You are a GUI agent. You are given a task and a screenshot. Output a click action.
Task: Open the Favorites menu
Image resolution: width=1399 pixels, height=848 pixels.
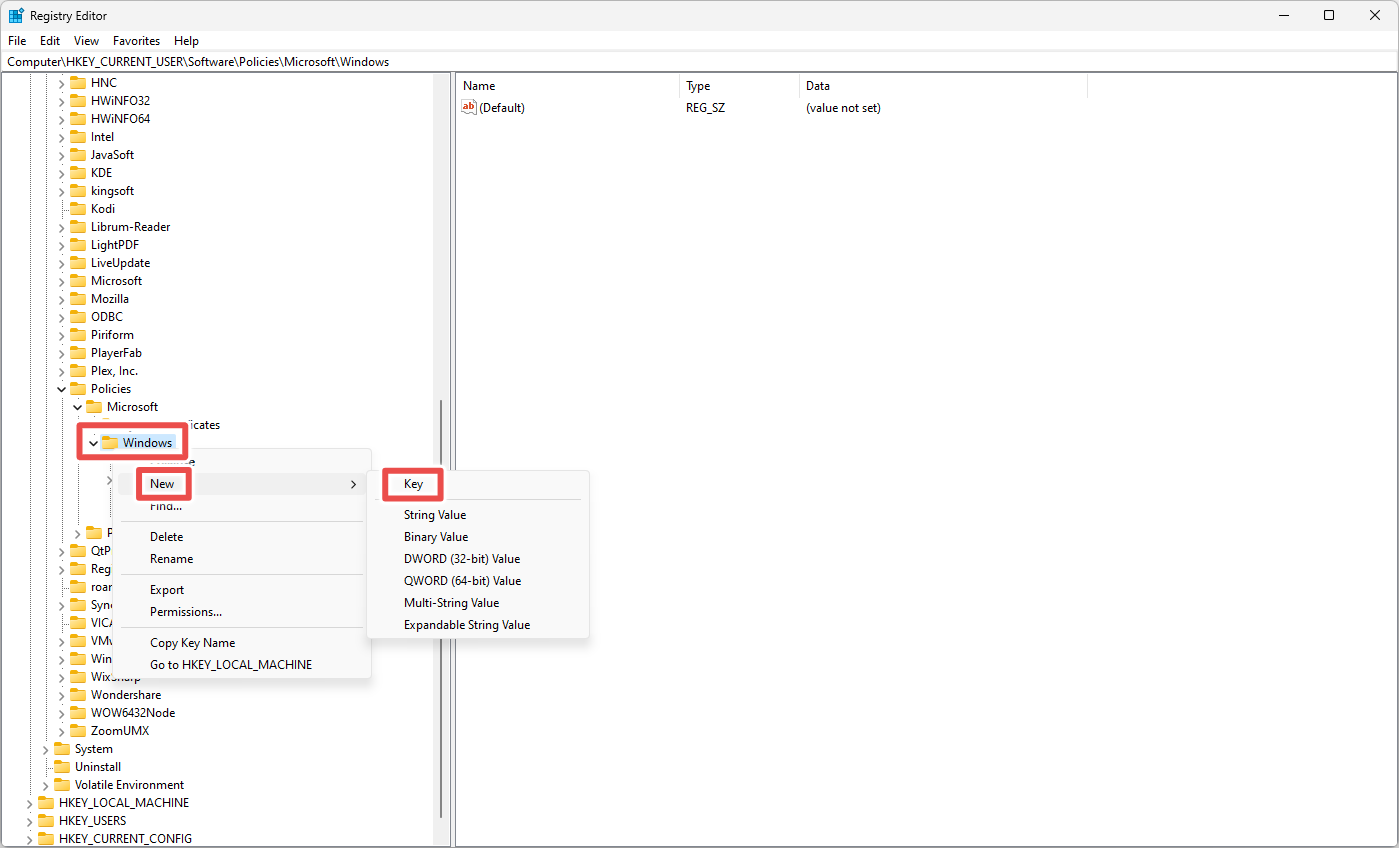(136, 41)
